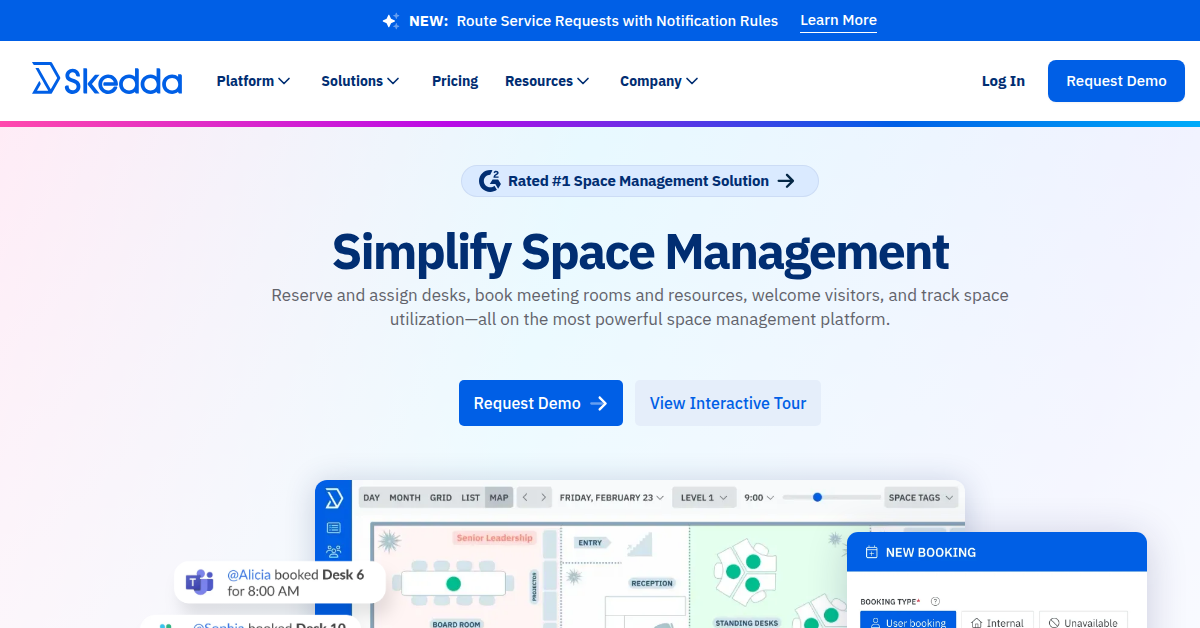Click the View Interactive Tour button
The width and height of the screenshot is (1200, 628).
point(728,403)
